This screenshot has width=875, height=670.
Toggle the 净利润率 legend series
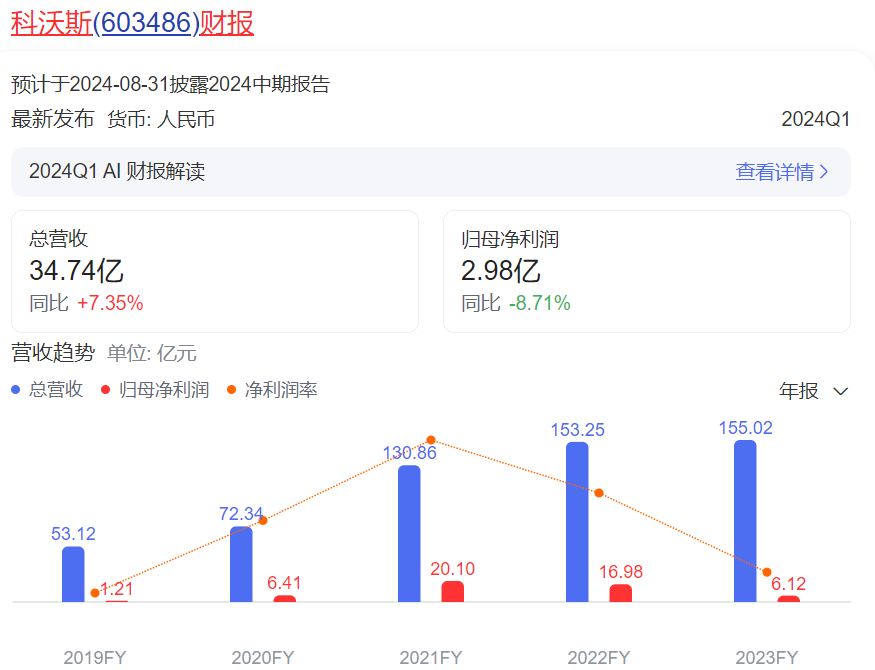click(x=272, y=389)
